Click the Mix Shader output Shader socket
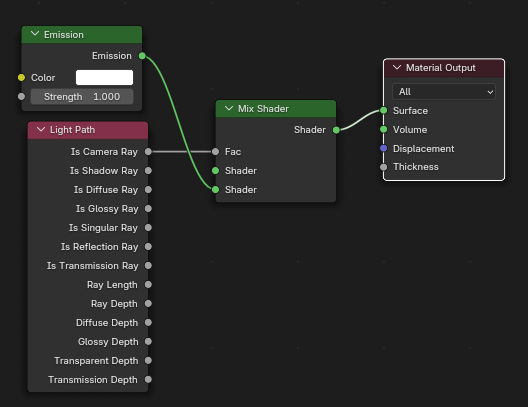528x407 pixels. click(336, 130)
